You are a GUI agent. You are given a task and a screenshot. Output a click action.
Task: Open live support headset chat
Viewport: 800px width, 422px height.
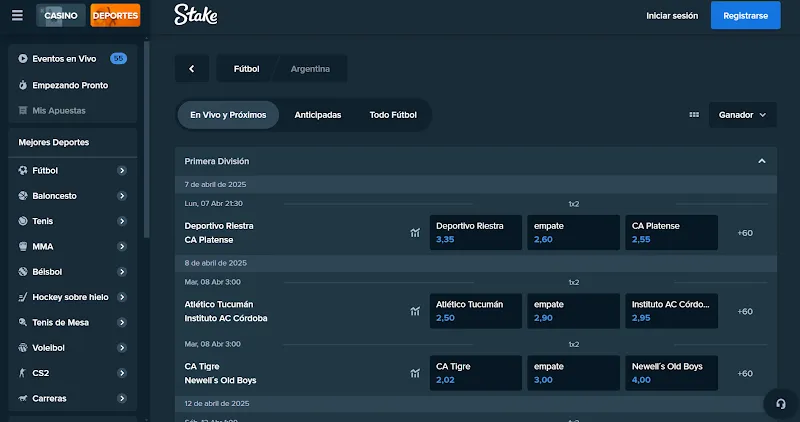coord(781,404)
